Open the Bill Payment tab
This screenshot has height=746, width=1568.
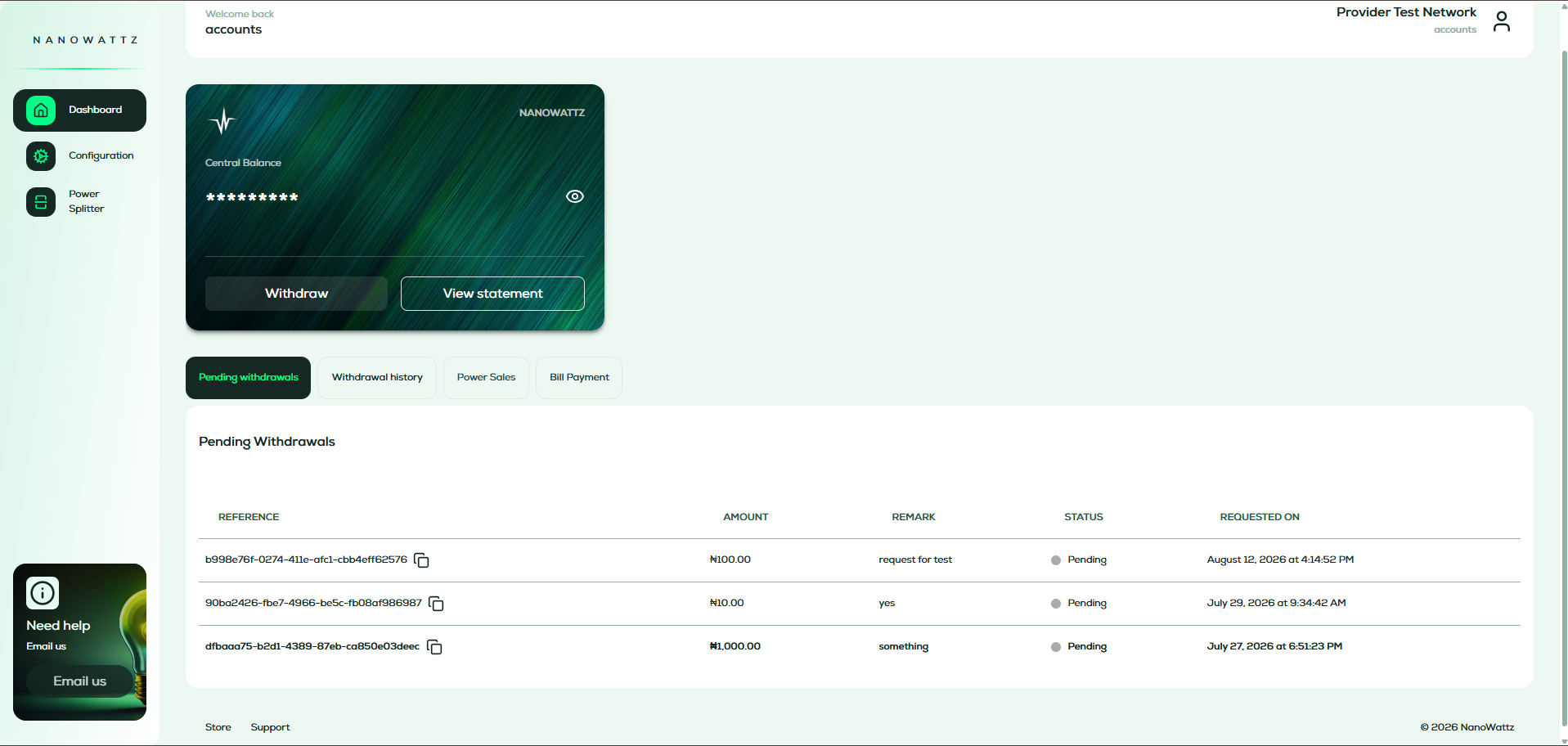pos(579,378)
